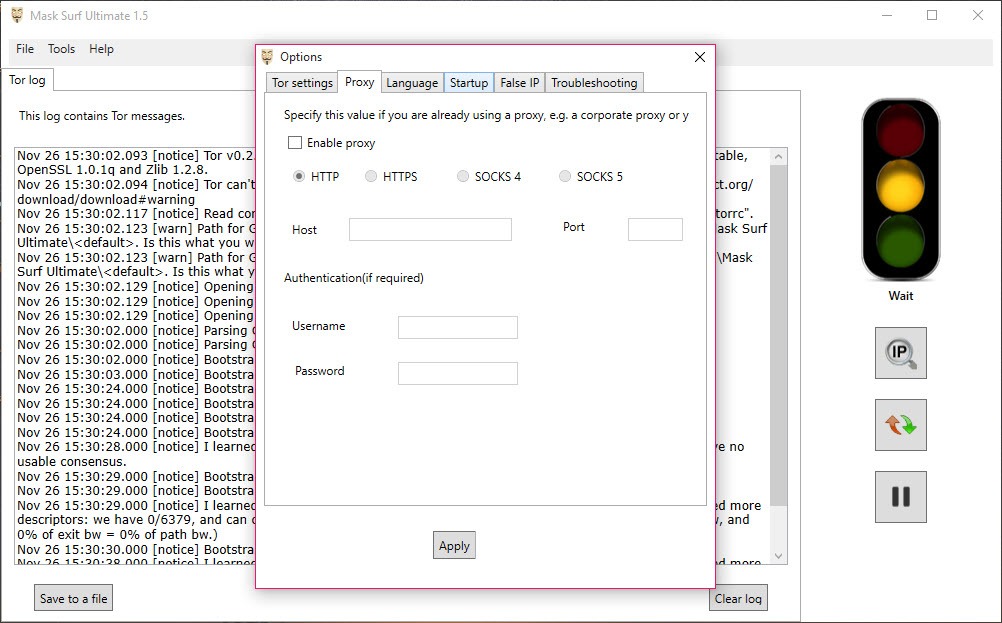Click log line 'download/download#warning'
Screen dimensions: 1002x623
coord(106,199)
